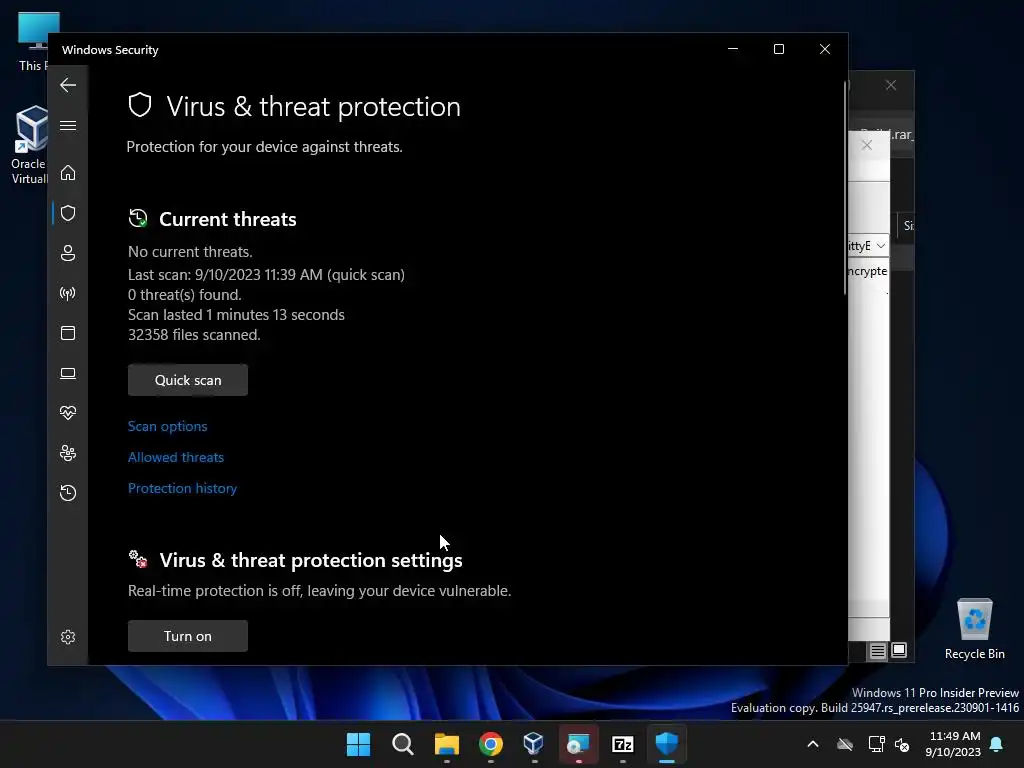Click the Current threats heading icon

138,218
